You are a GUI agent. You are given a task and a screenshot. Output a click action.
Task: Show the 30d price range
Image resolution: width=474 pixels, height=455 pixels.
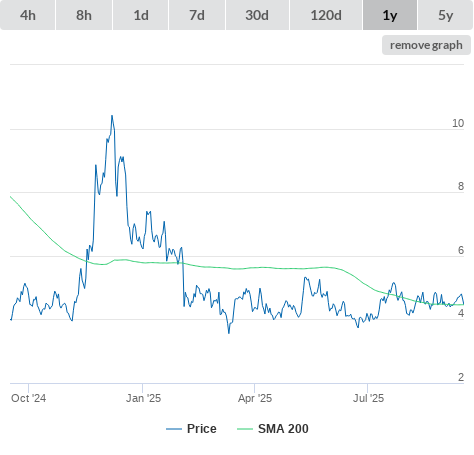[257, 15]
